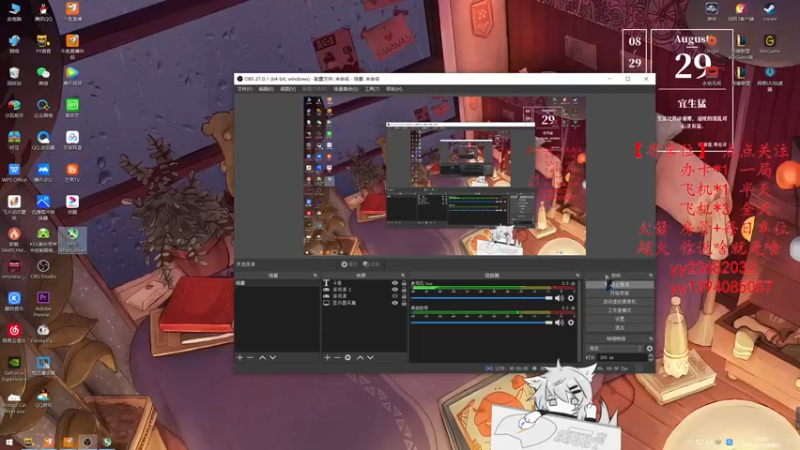Screen dimensions: 800x450
Task: Select 显示器采集 source row
Action: [x=364, y=303]
